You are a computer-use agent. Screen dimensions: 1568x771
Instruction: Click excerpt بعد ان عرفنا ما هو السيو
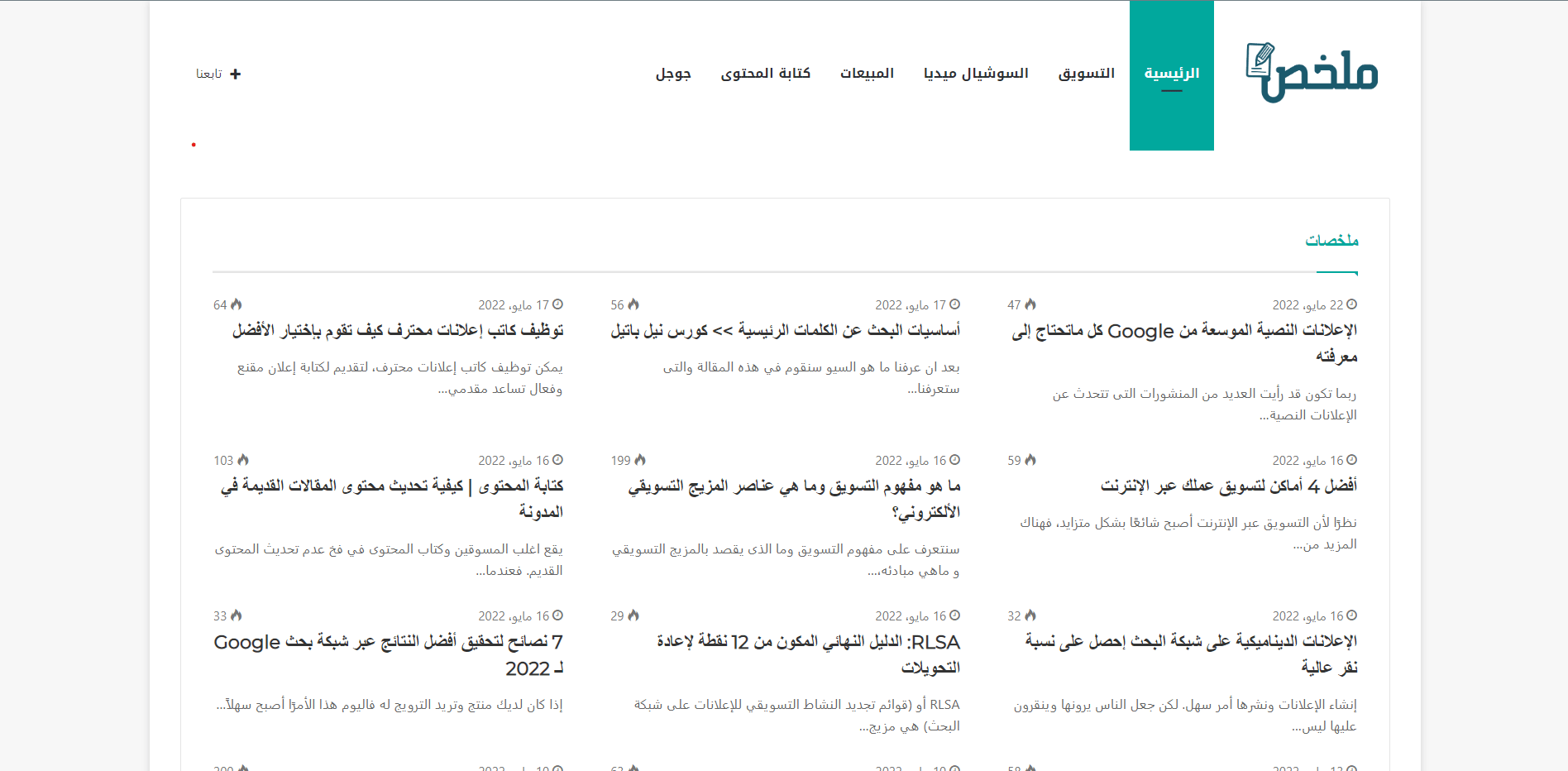click(x=811, y=378)
